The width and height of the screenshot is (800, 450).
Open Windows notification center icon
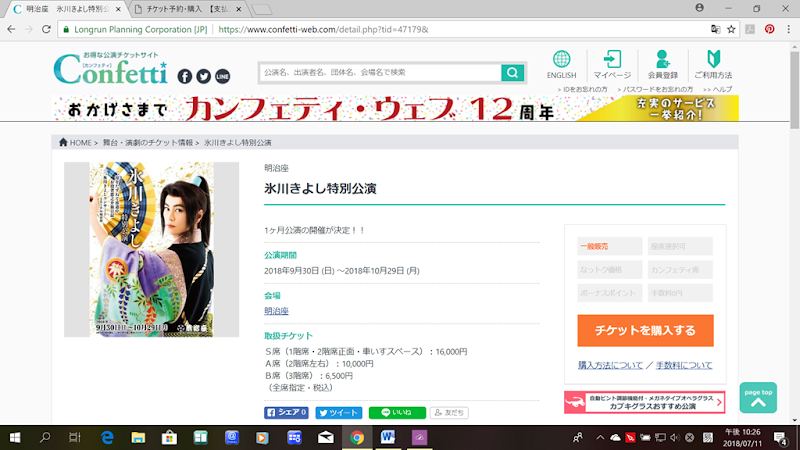pyautogui.click(x=780, y=438)
